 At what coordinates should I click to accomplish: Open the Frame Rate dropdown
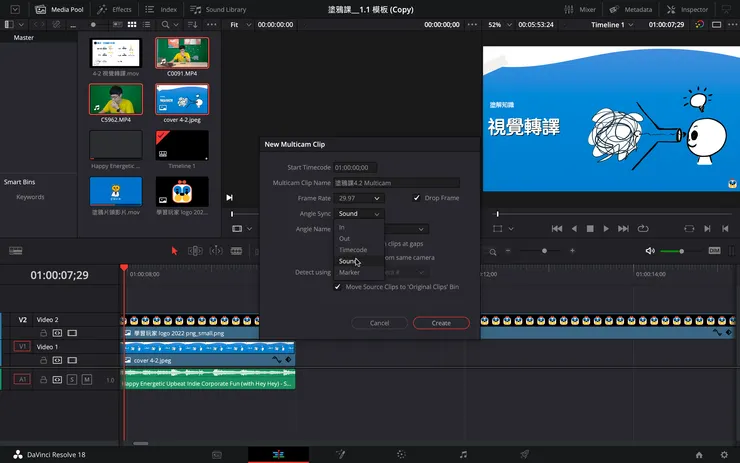point(359,198)
